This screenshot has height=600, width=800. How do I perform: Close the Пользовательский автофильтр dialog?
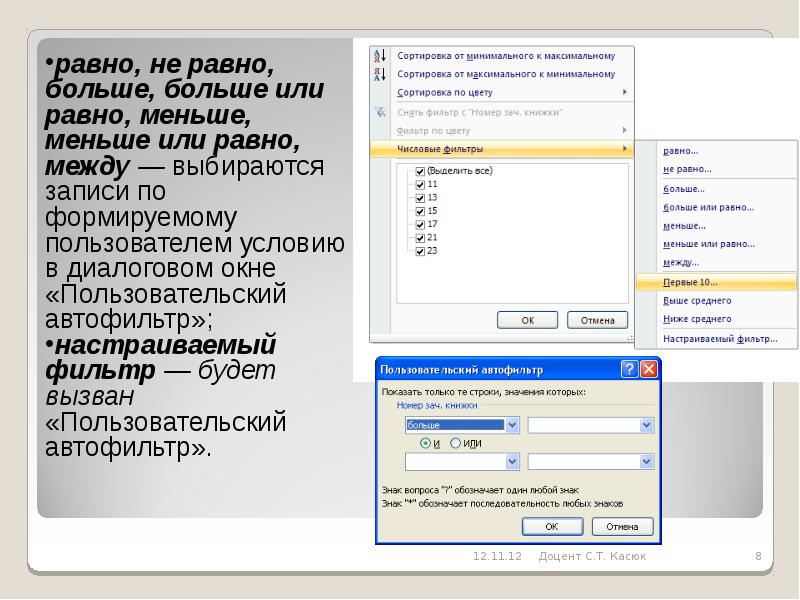tap(649, 369)
